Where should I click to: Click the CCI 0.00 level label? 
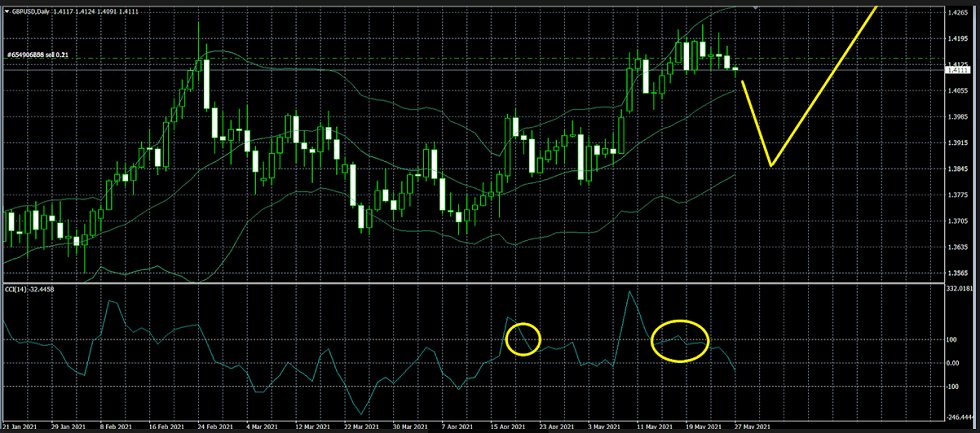[954, 363]
